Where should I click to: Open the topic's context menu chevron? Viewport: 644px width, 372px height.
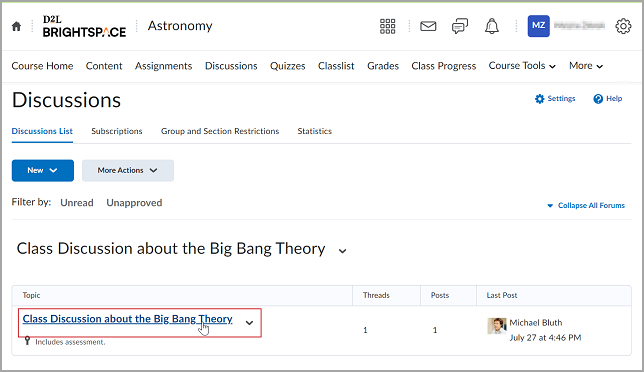point(249,323)
